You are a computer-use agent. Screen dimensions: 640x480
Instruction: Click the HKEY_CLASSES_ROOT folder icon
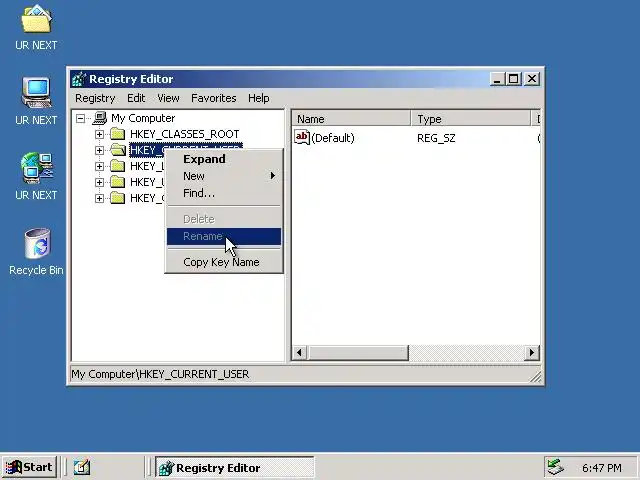coord(118,134)
